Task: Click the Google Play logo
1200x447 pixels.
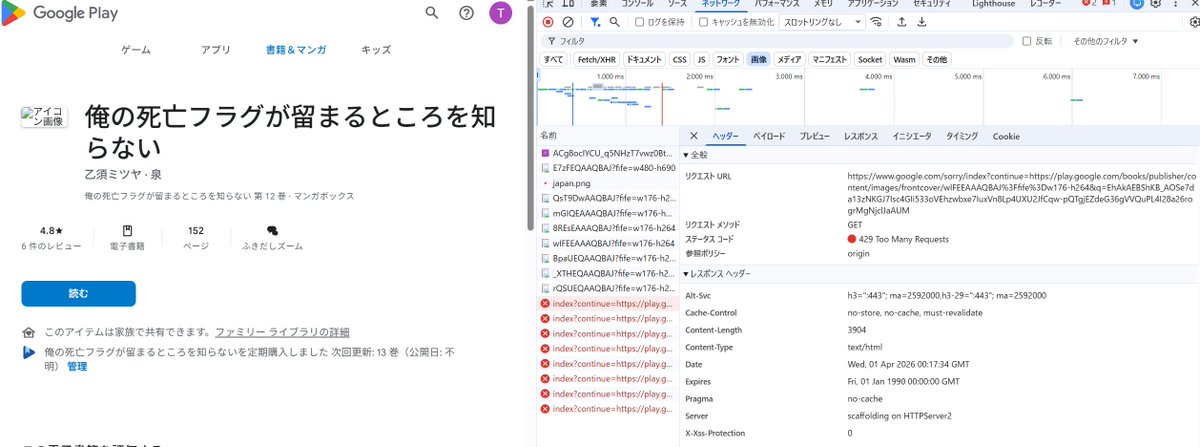Action: 59,13
